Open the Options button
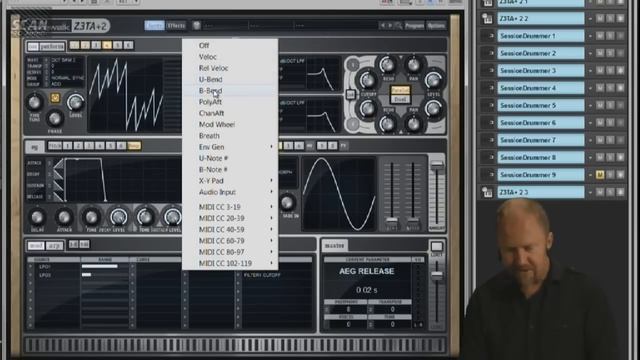 point(436,26)
